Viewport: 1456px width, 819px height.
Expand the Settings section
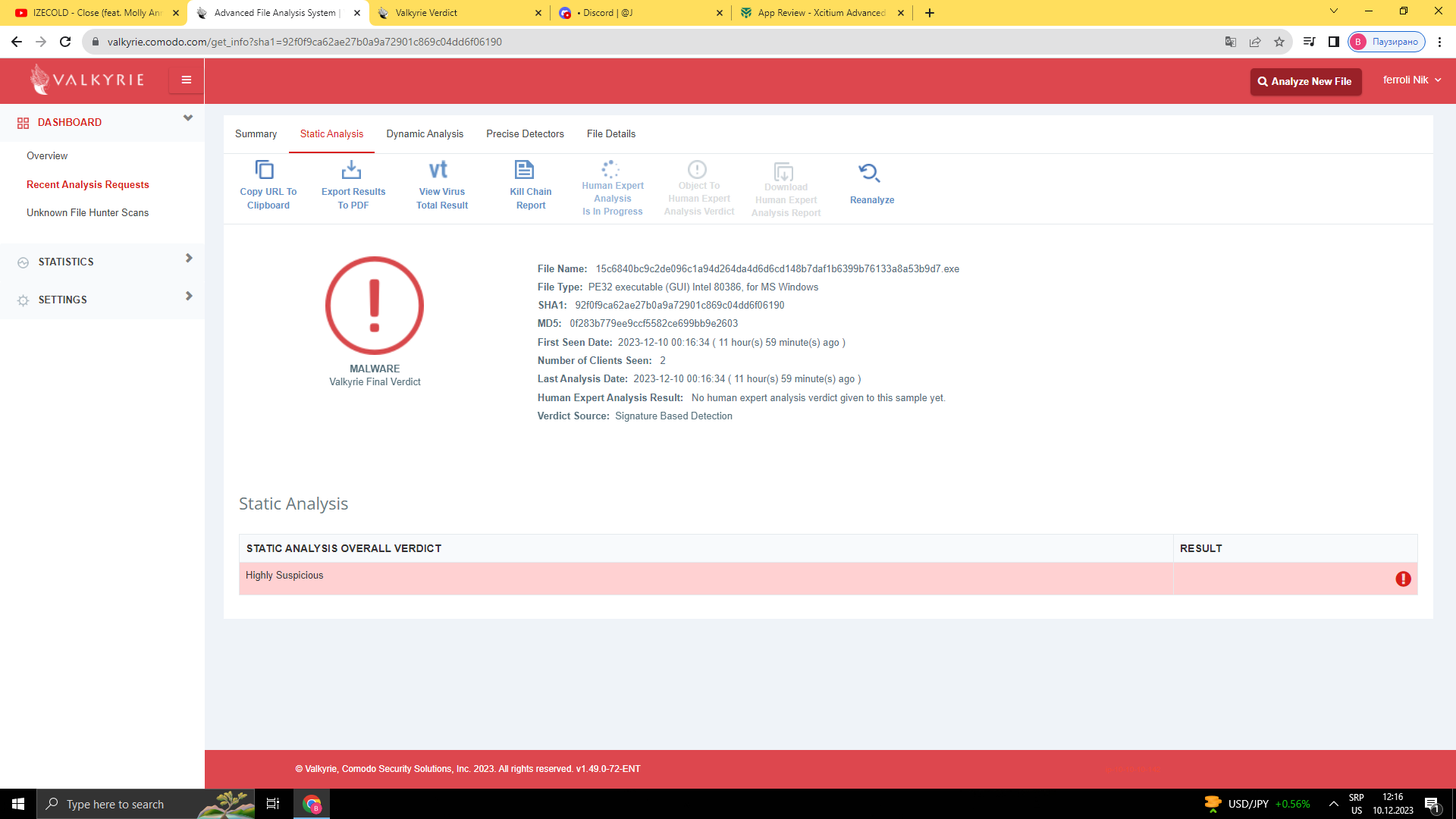pos(189,297)
